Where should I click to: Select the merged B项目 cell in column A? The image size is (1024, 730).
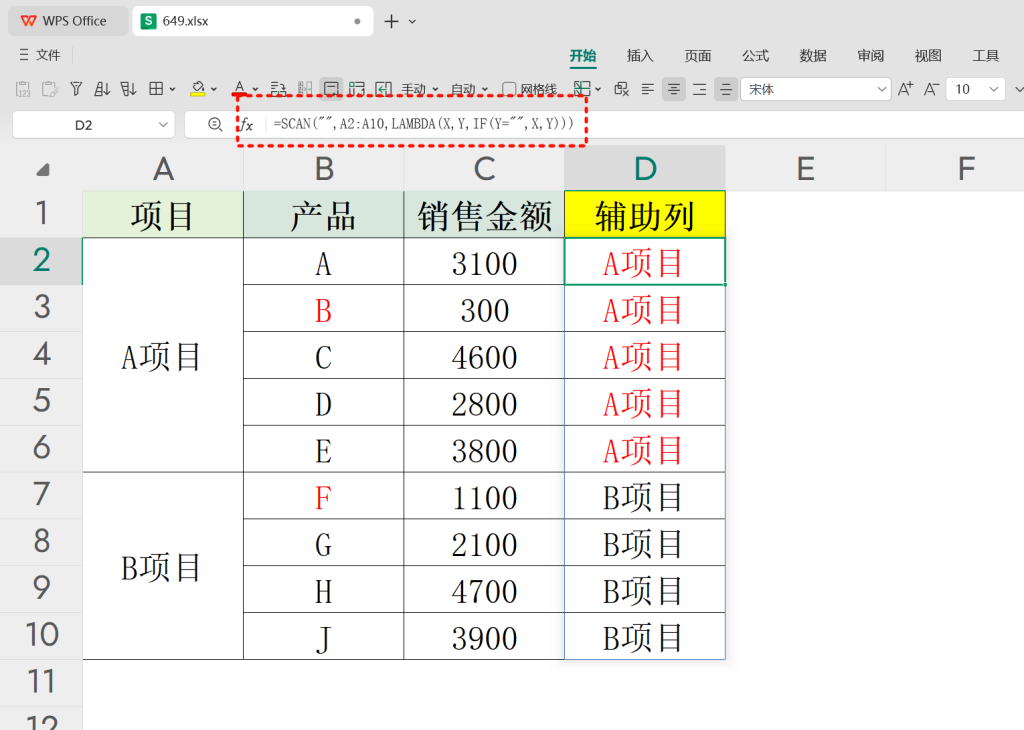163,566
